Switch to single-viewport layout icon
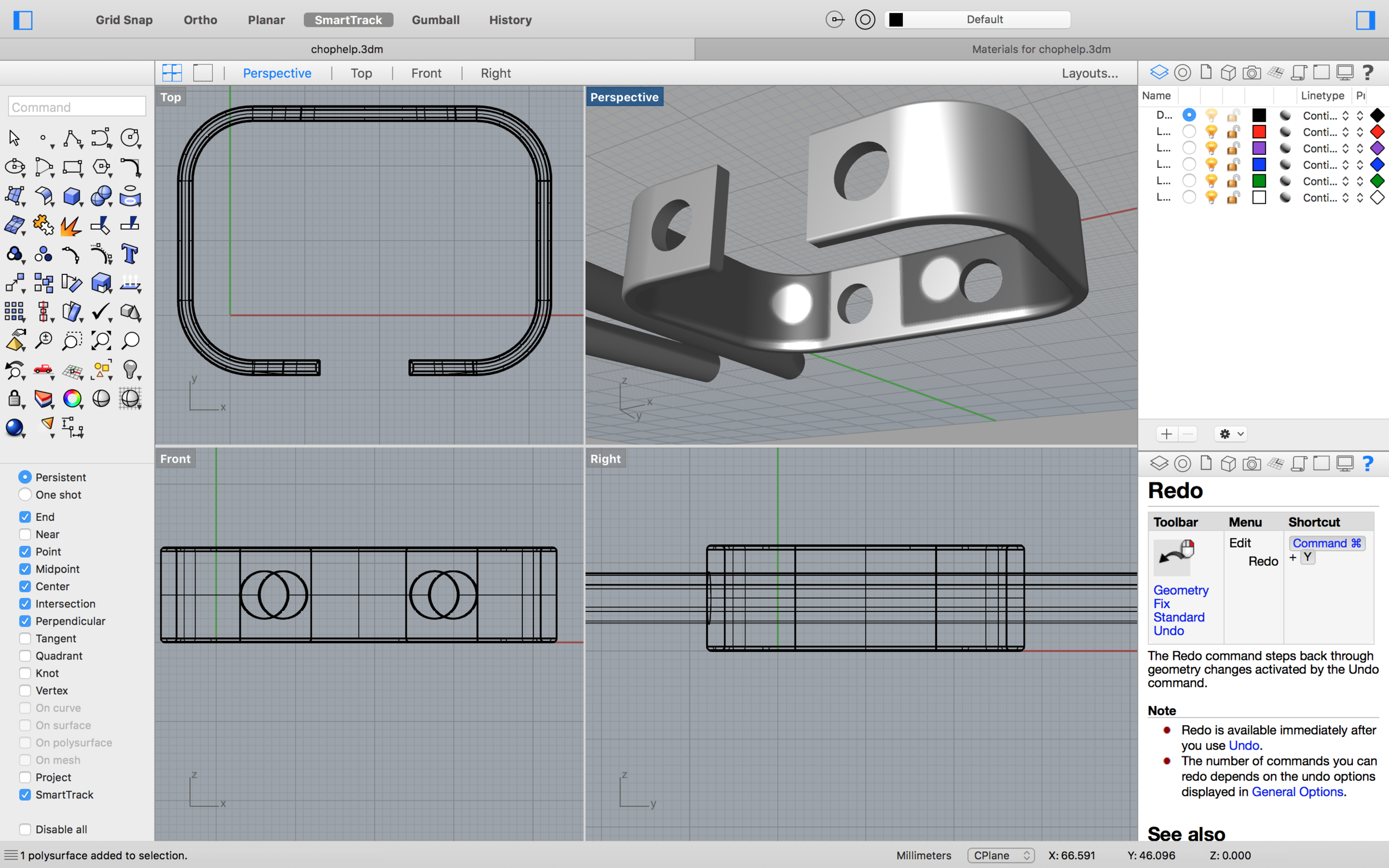The width and height of the screenshot is (1389, 868). coord(203,73)
